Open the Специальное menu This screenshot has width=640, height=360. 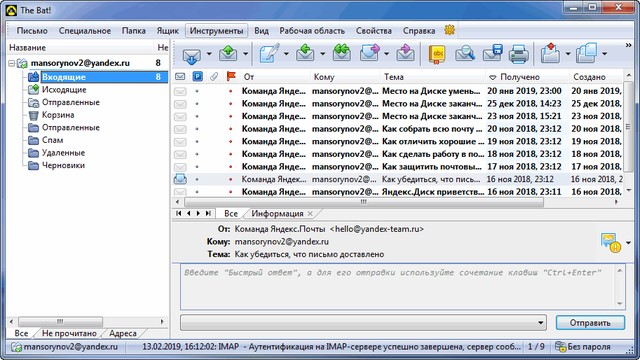point(85,31)
